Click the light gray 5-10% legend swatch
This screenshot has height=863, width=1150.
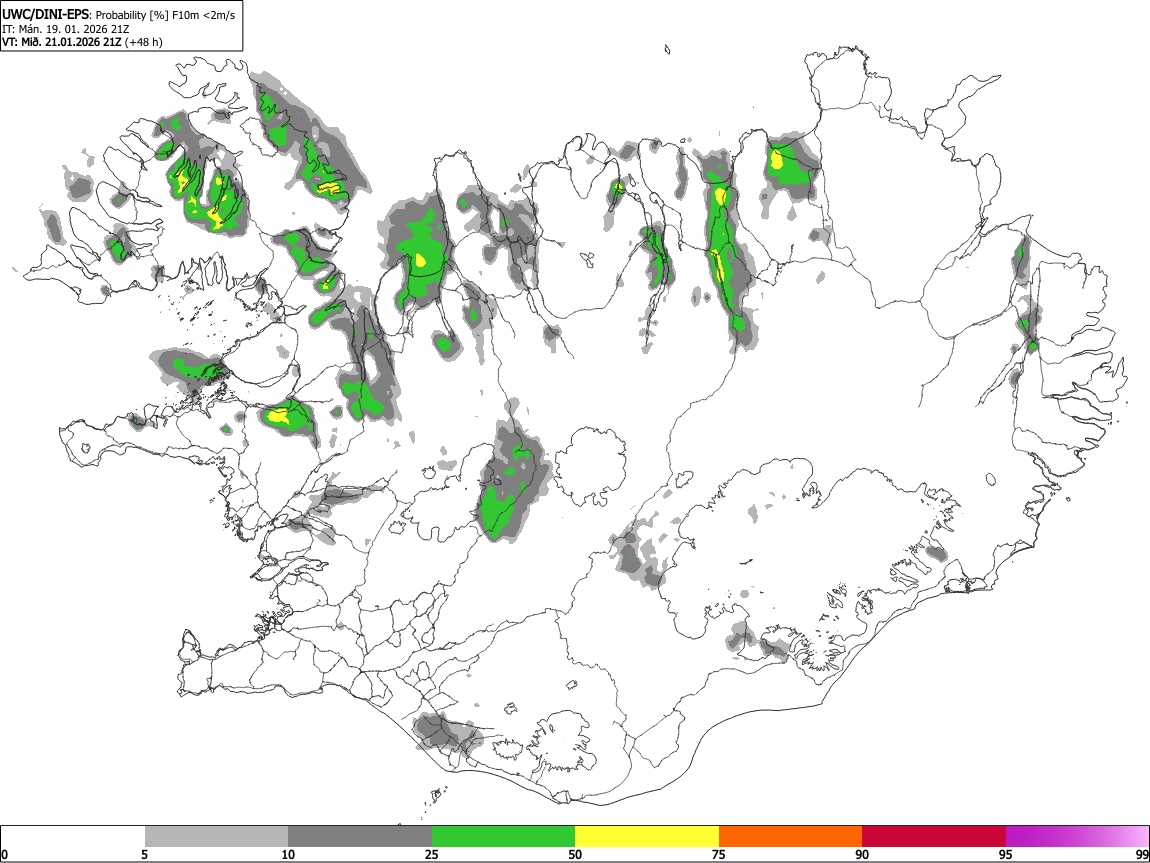[x=216, y=837]
